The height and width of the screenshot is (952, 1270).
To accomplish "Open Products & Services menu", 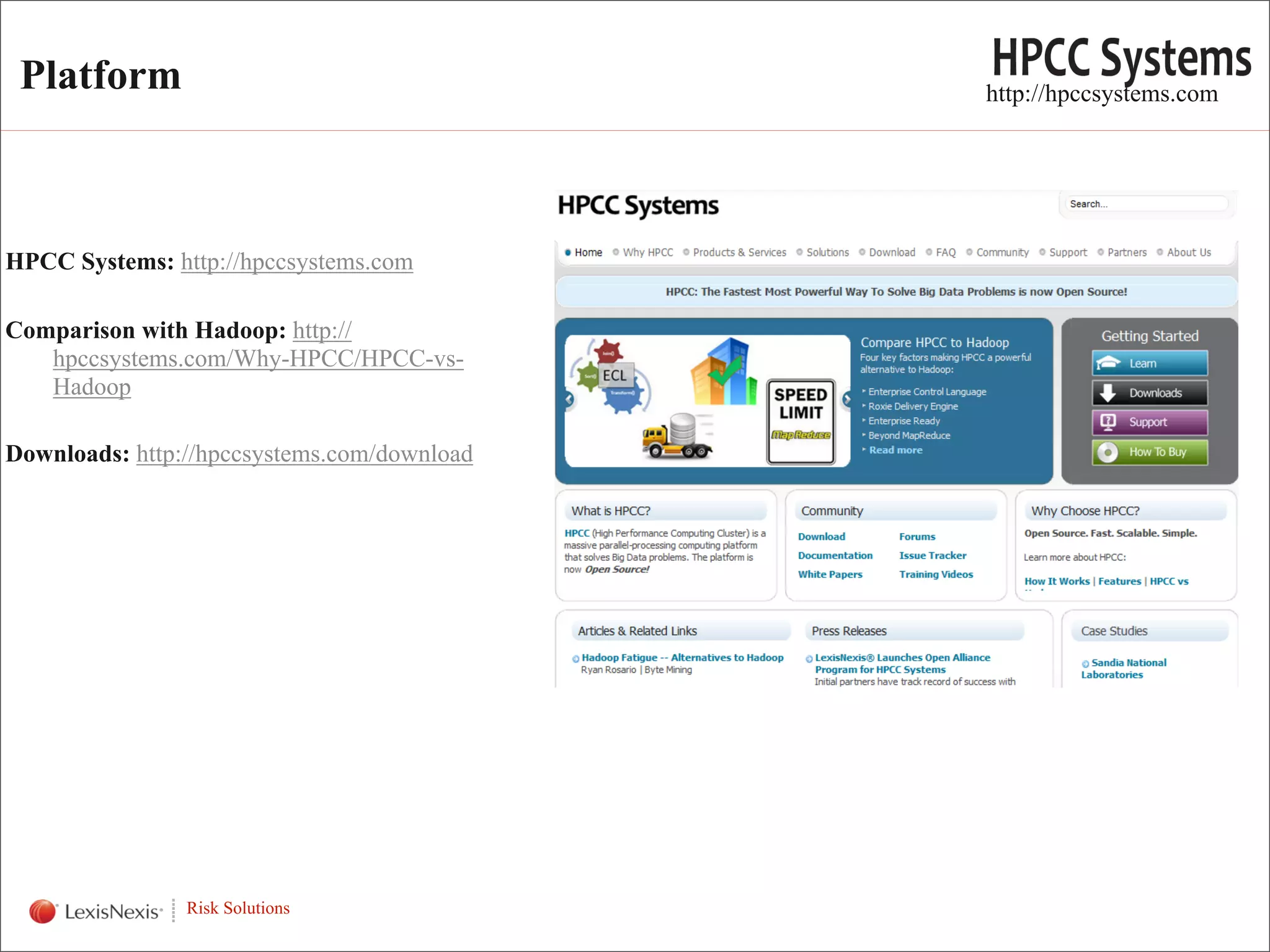I will point(739,252).
